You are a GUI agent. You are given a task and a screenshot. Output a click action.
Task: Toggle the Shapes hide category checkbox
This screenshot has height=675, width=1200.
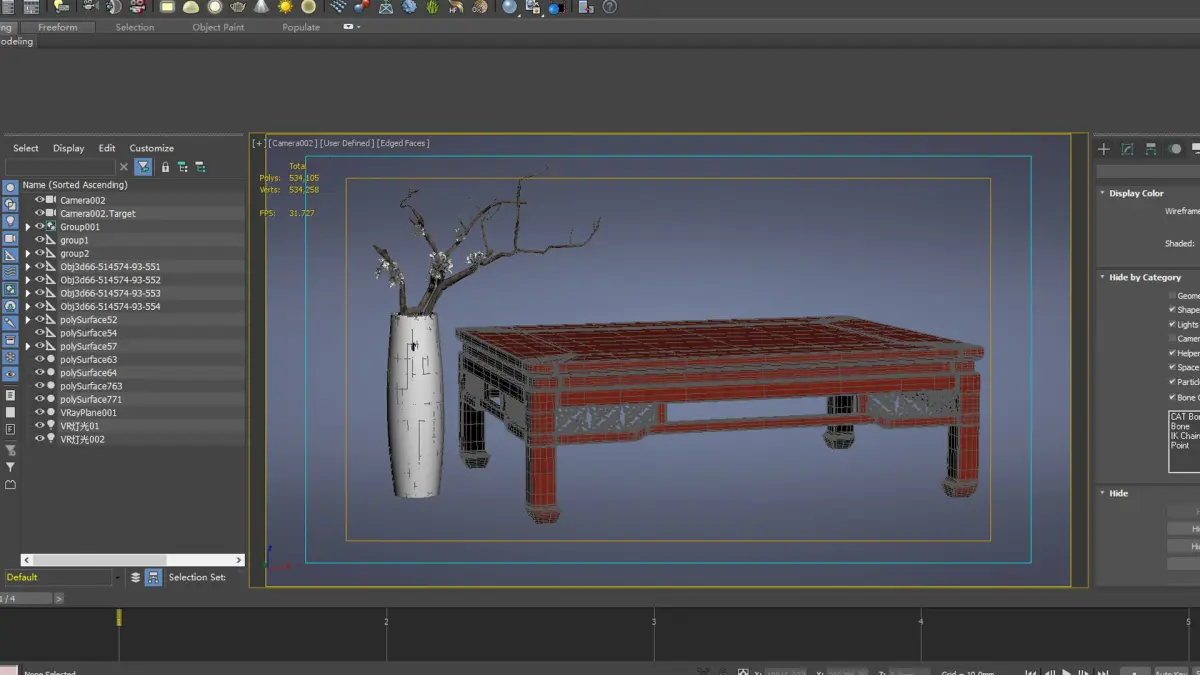click(x=1172, y=310)
